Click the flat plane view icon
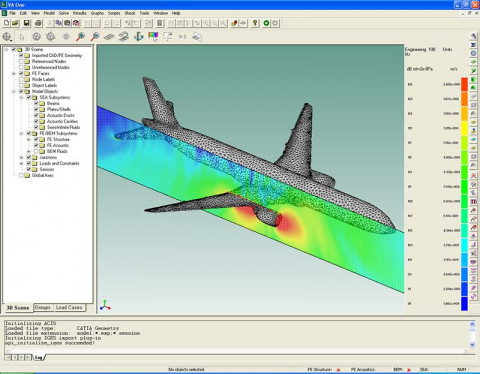This screenshot has height=374, width=480. coord(109,37)
